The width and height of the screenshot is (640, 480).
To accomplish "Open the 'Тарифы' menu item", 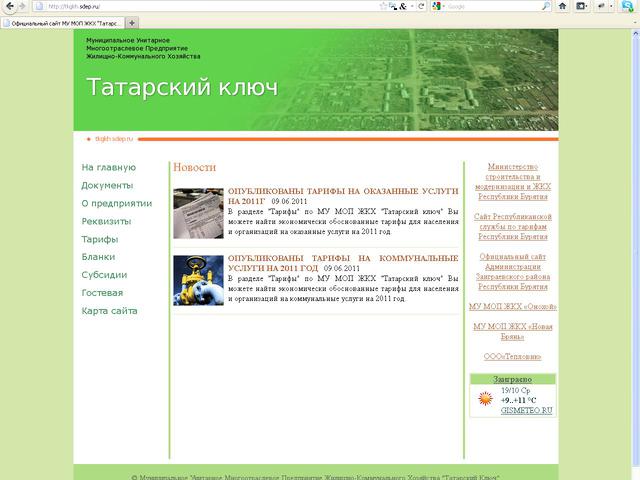I will point(100,239).
